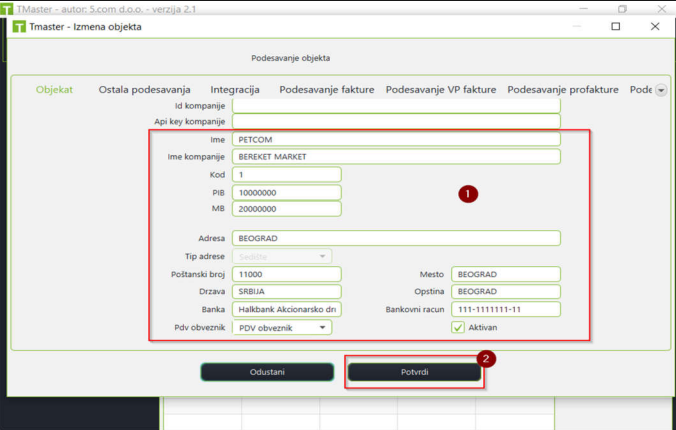676x430 pixels.
Task: Focus the Ime kompanije field
Action: click(x=396, y=157)
